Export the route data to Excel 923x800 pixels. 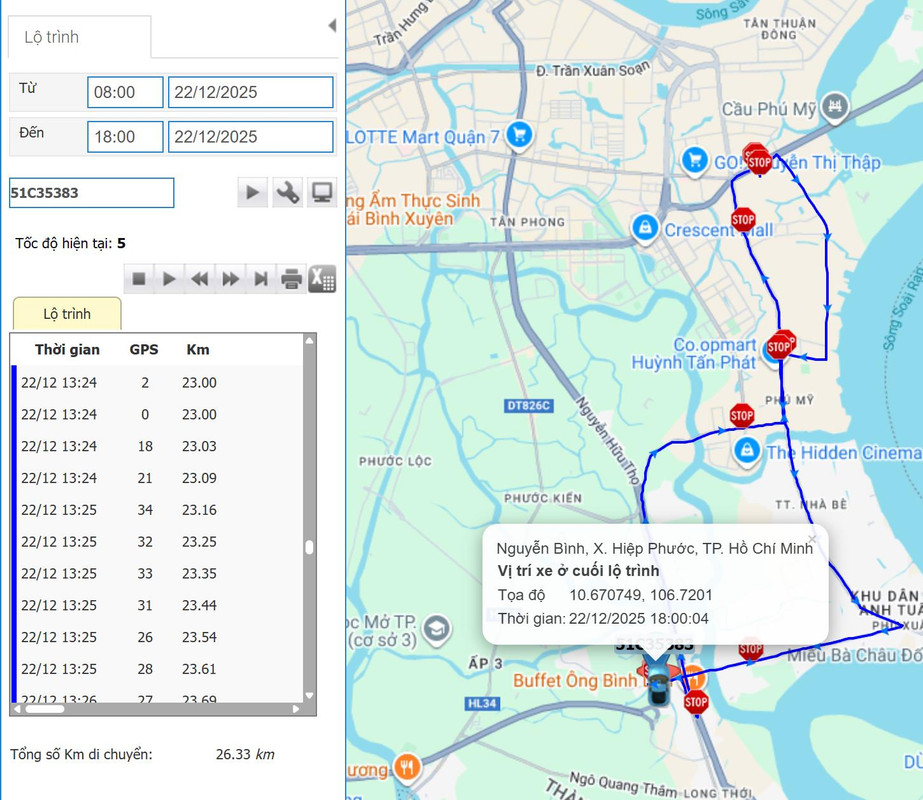322,278
